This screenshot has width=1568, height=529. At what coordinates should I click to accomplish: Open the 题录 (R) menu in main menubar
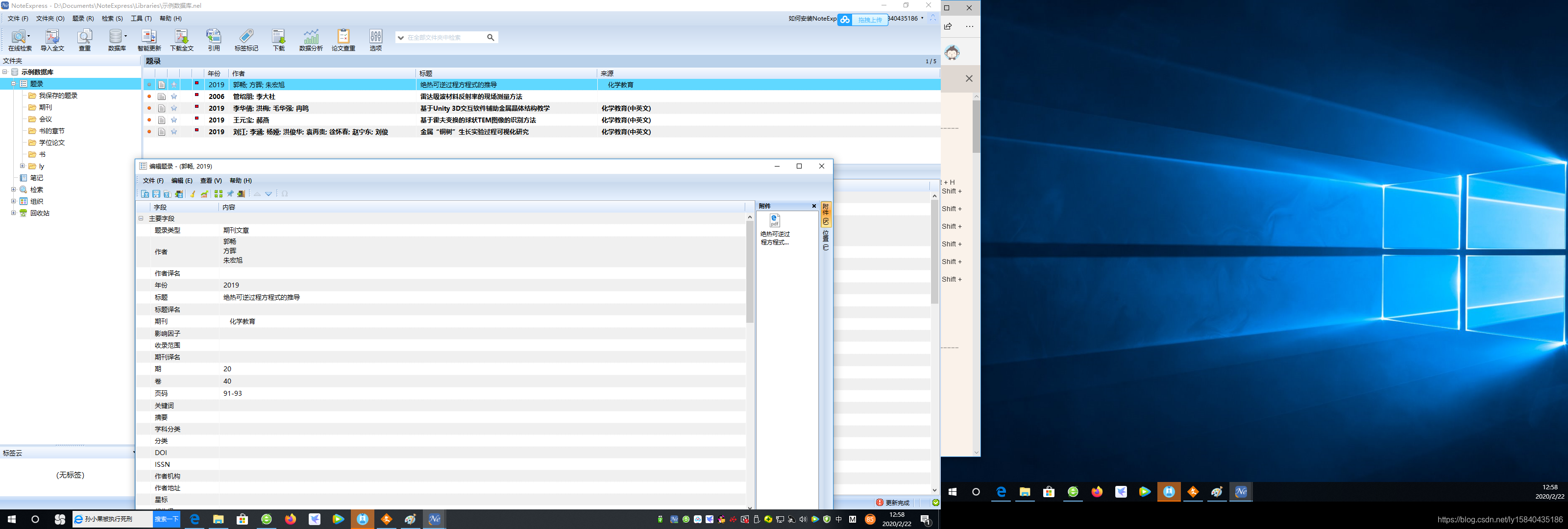click(x=83, y=18)
